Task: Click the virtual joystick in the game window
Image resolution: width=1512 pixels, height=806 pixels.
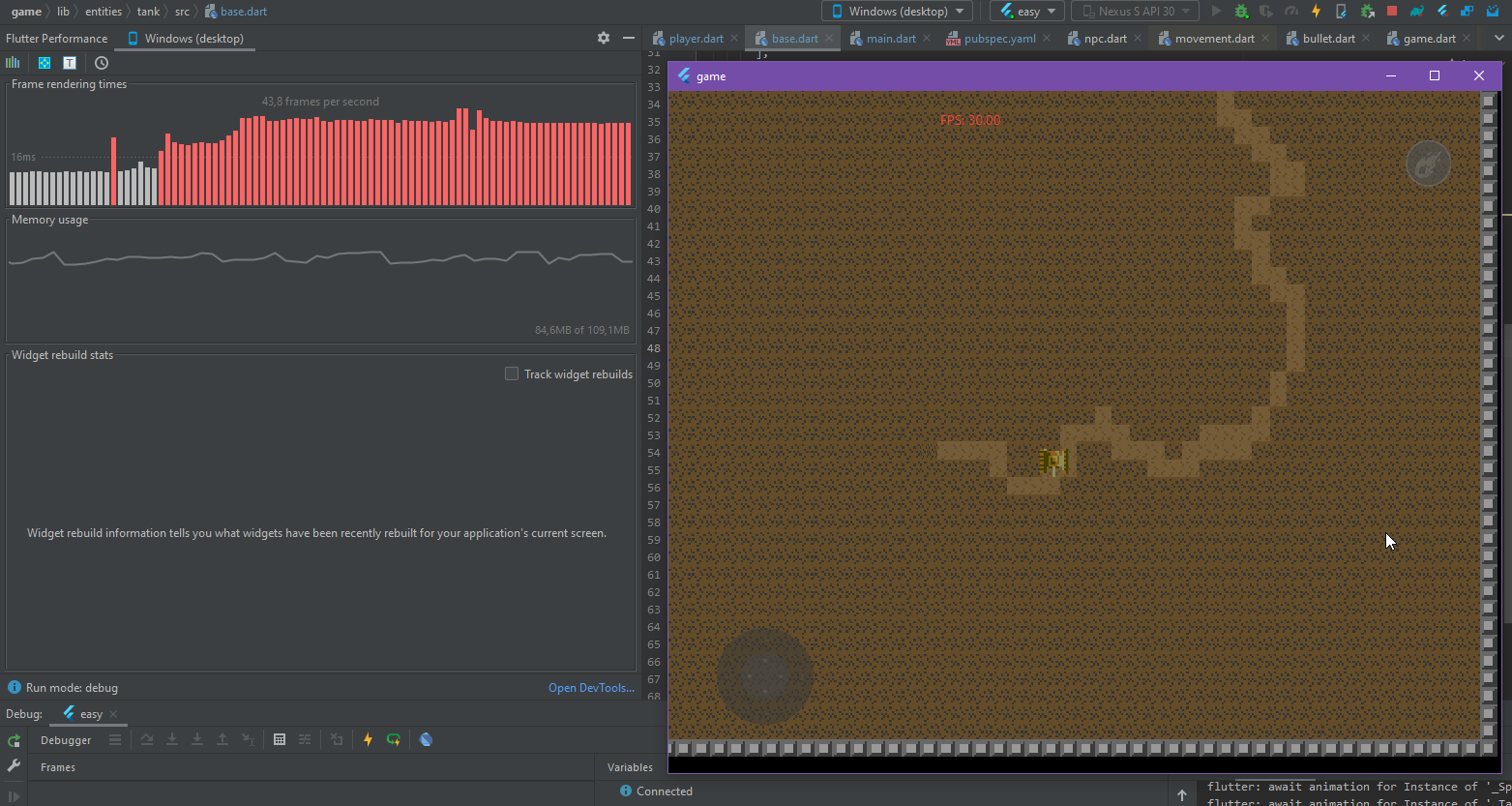Action: pos(764,675)
